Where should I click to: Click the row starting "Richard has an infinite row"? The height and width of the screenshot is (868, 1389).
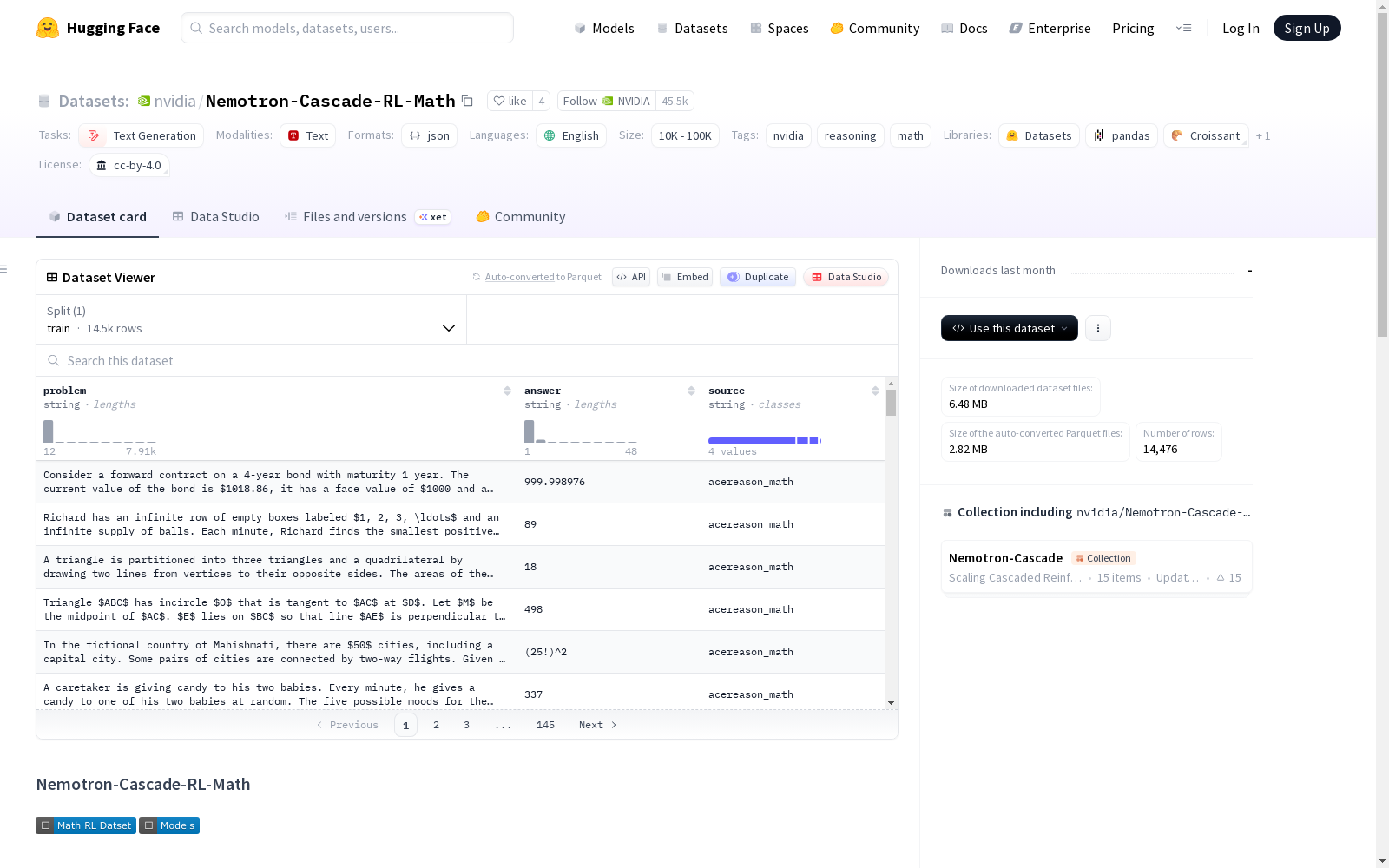click(x=460, y=524)
